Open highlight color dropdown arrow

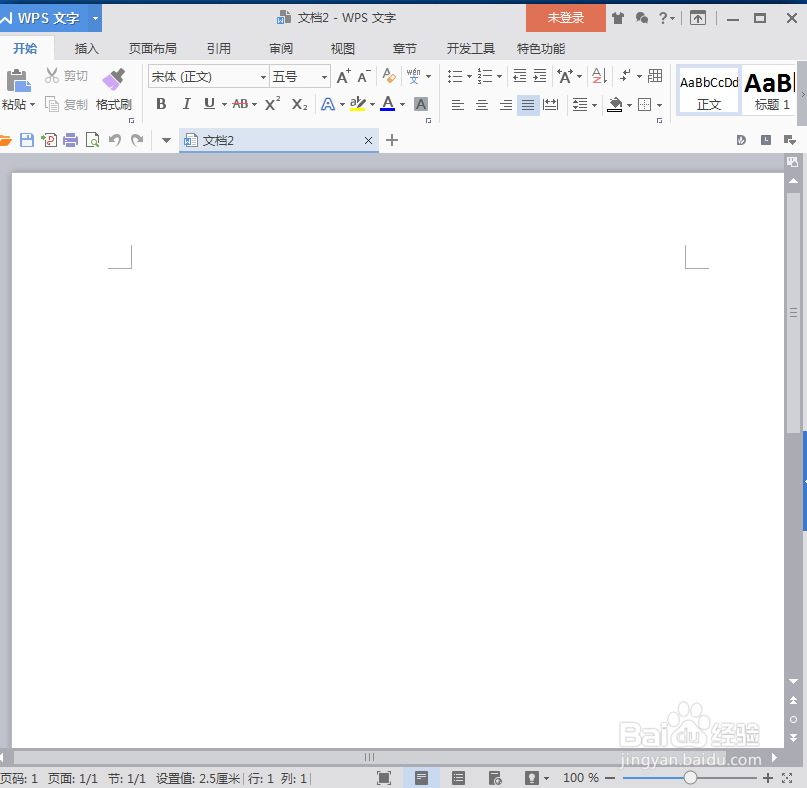[372, 105]
